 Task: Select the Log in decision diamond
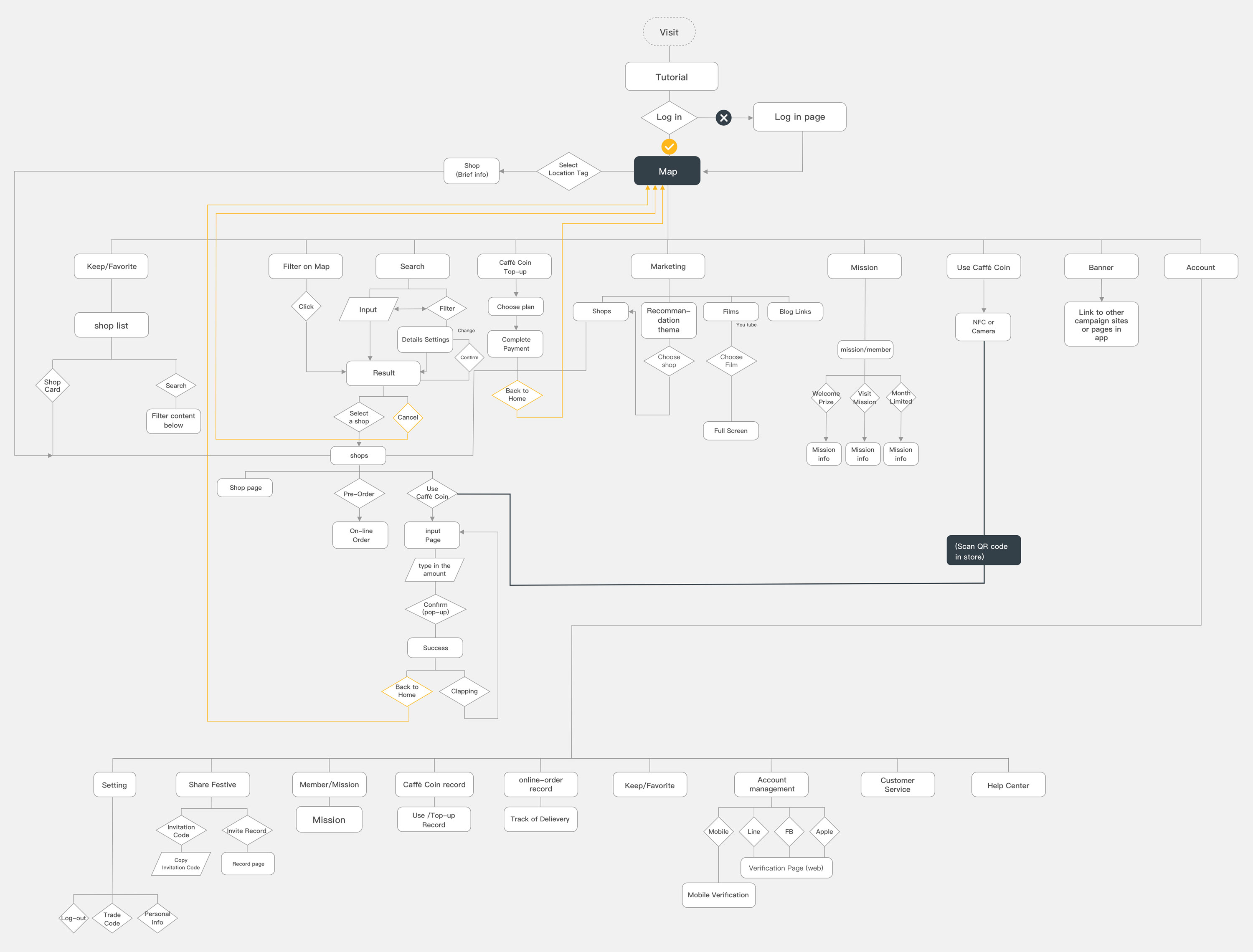pos(669,117)
